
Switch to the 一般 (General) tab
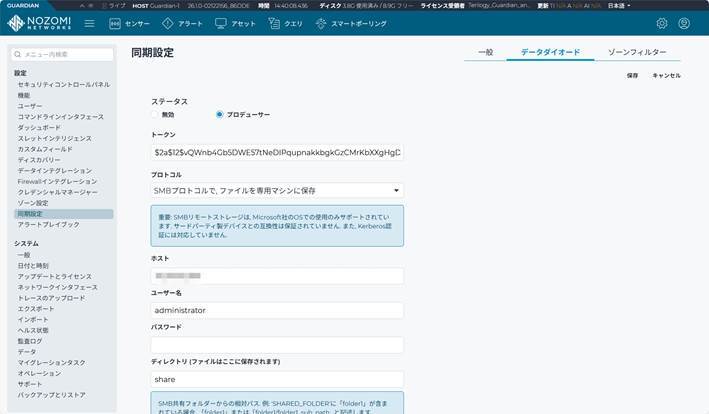coord(485,52)
